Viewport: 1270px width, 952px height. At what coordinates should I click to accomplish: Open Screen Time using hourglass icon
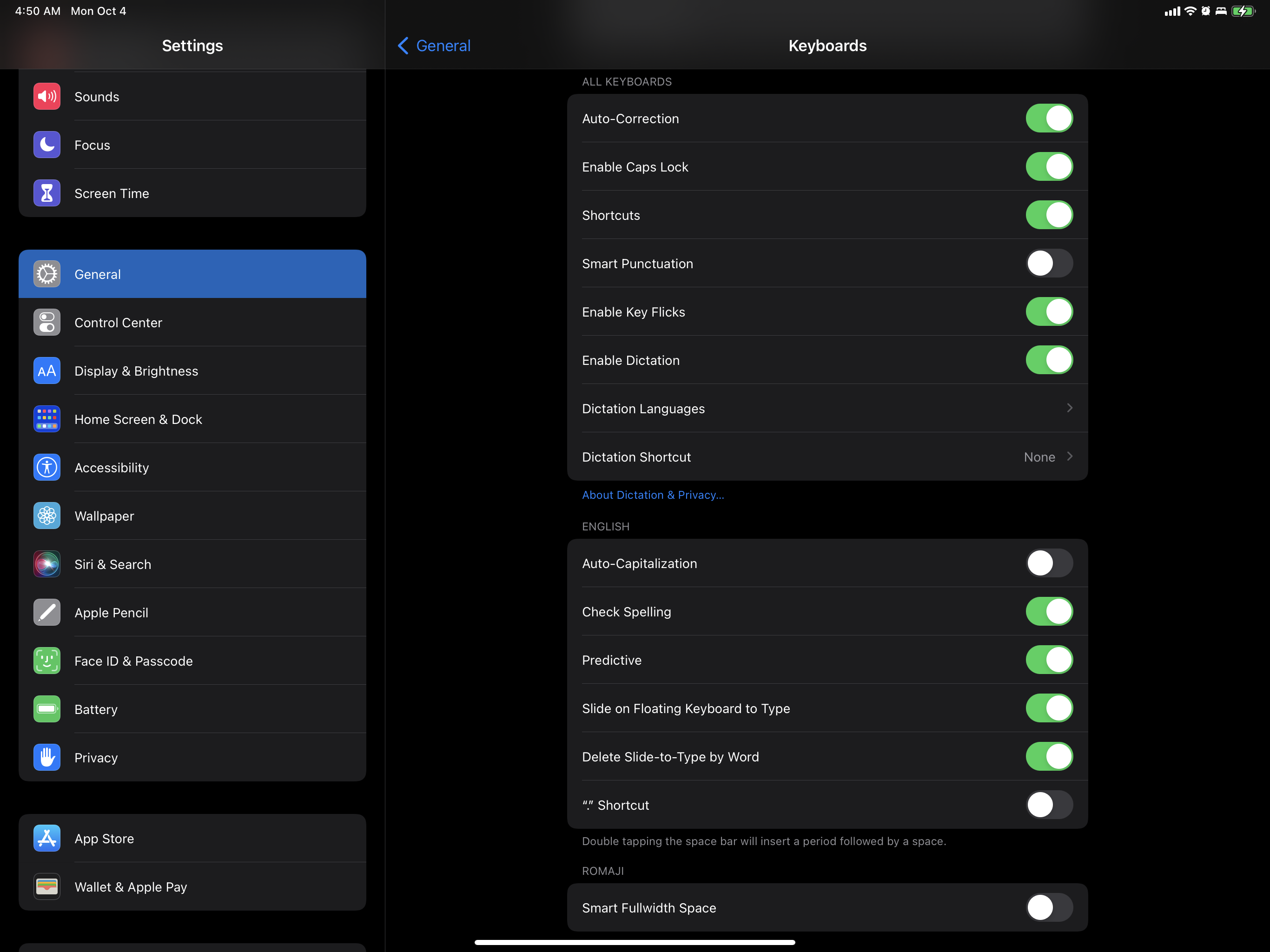coord(46,193)
